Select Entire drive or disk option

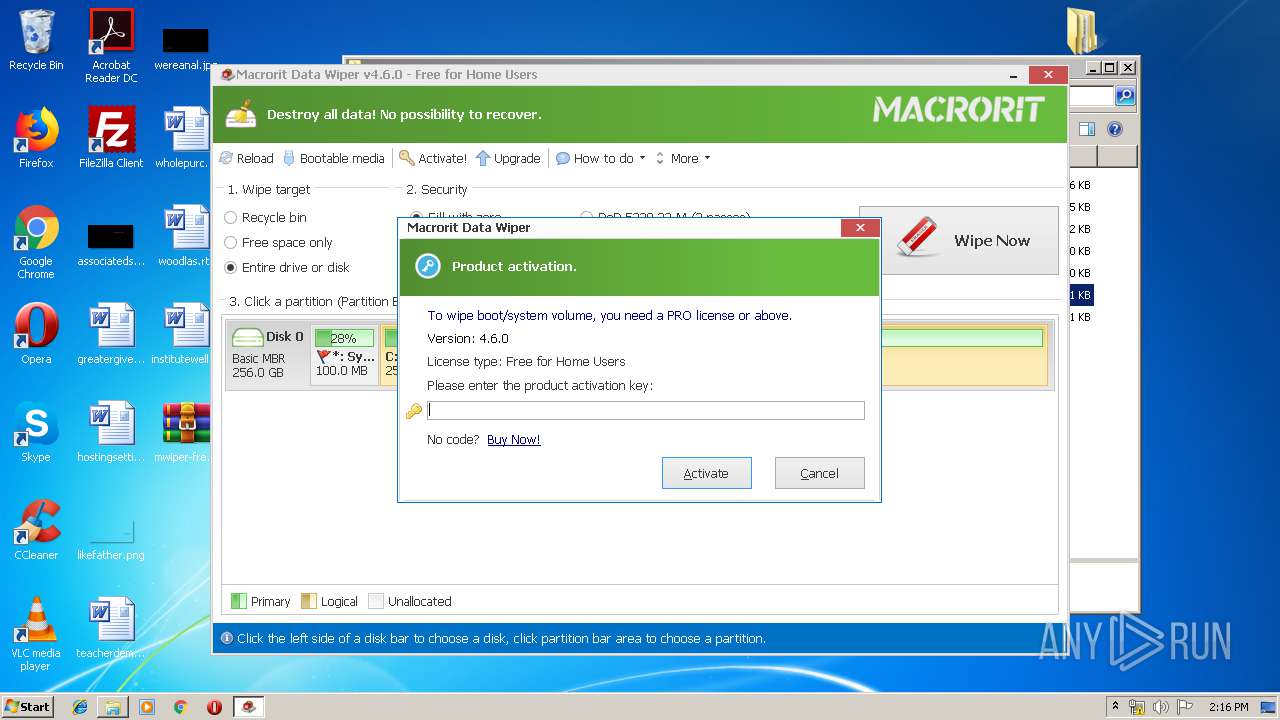pos(287,267)
